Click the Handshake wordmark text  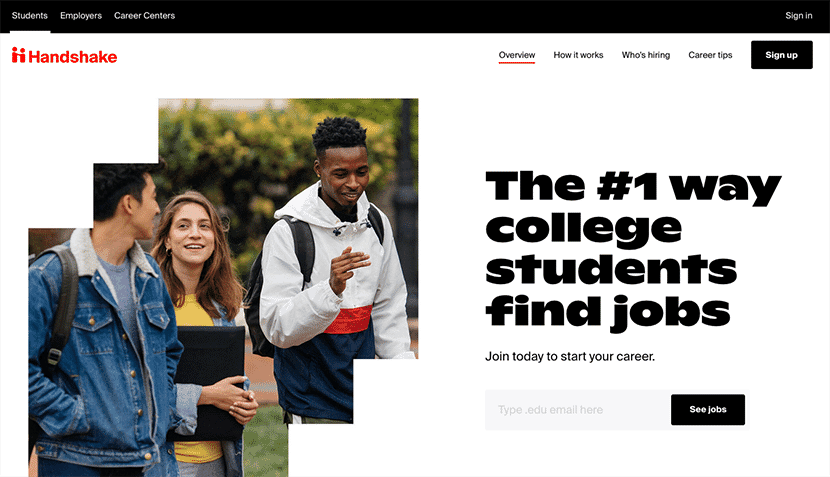click(73, 57)
